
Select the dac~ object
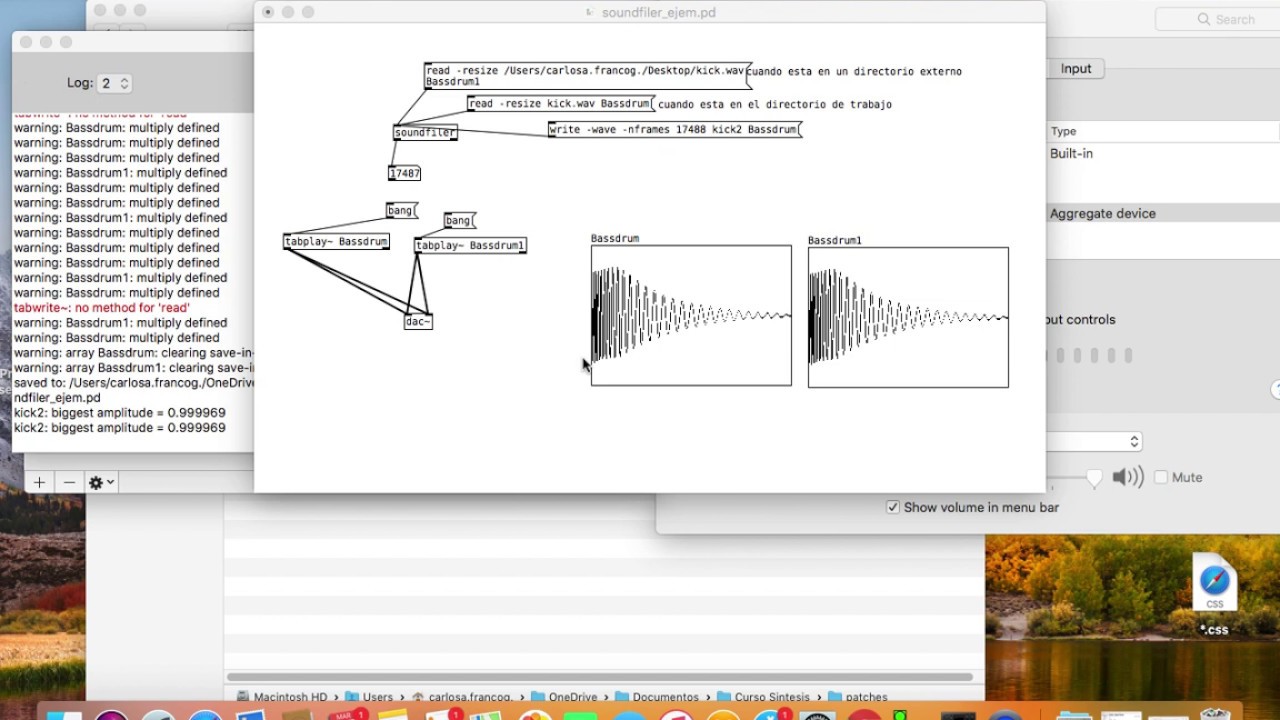point(418,321)
